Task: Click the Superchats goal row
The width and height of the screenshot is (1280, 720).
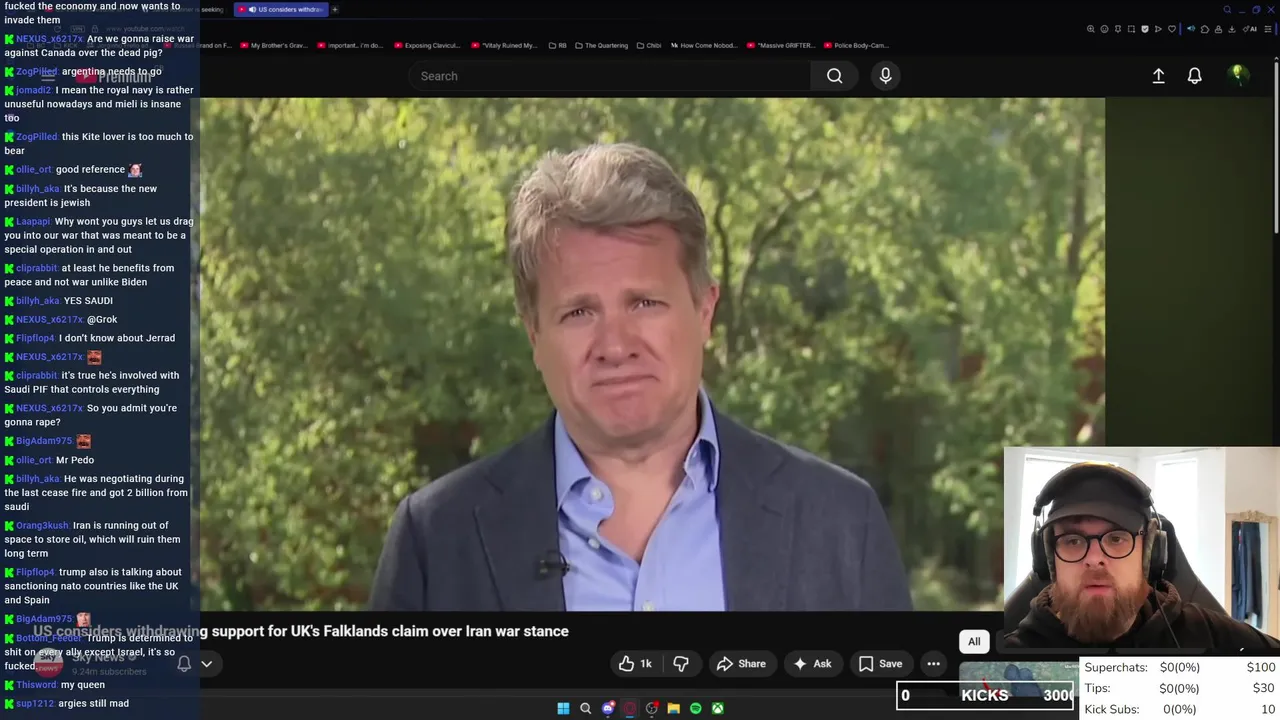Action: coord(1180,667)
